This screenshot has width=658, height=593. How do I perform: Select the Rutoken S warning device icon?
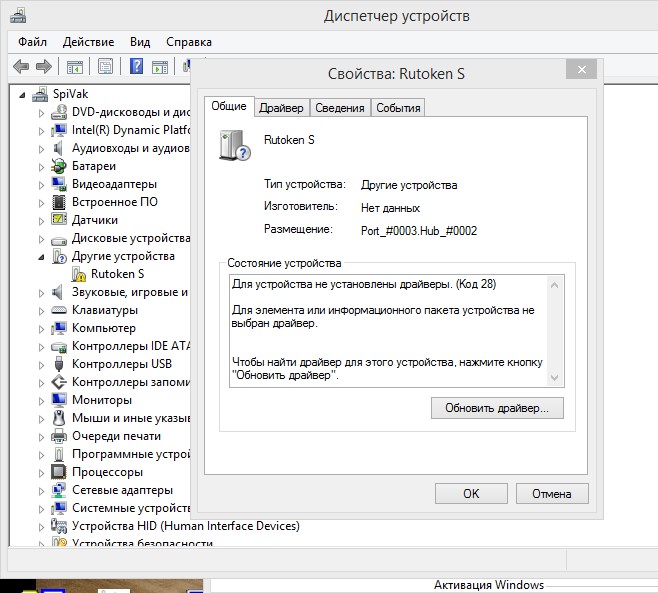pos(78,274)
